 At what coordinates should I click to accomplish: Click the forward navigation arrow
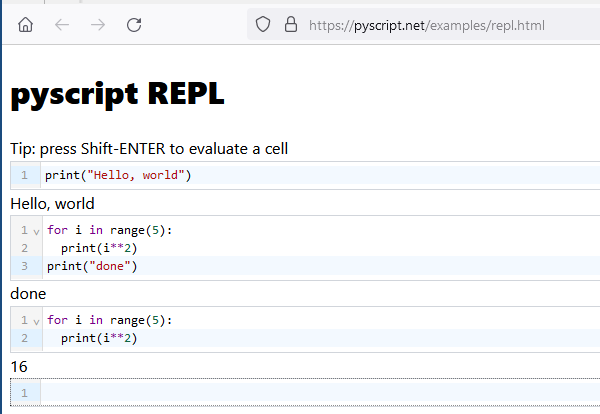pyautogui.click(x=98, y=24)
